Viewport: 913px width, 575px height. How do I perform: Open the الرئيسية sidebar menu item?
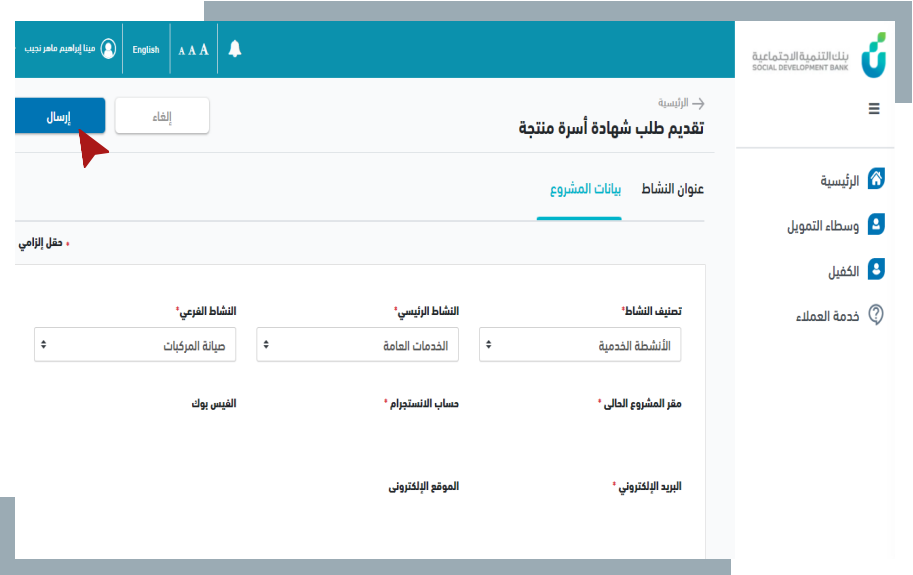point(840,181)
